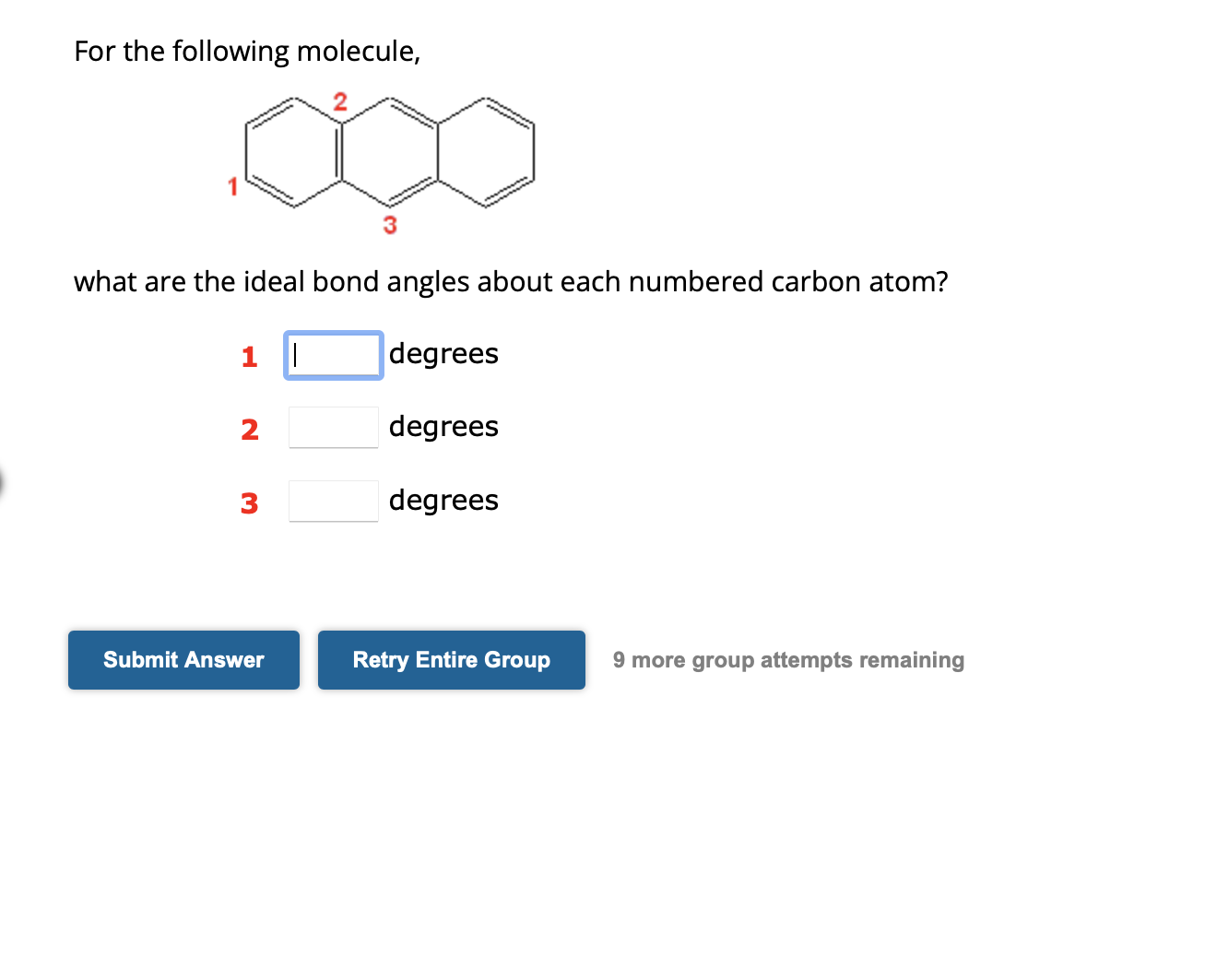Select the red number 3 on the molecule
The height and width of the screenshot is (980, 1205).
(390, 224)
